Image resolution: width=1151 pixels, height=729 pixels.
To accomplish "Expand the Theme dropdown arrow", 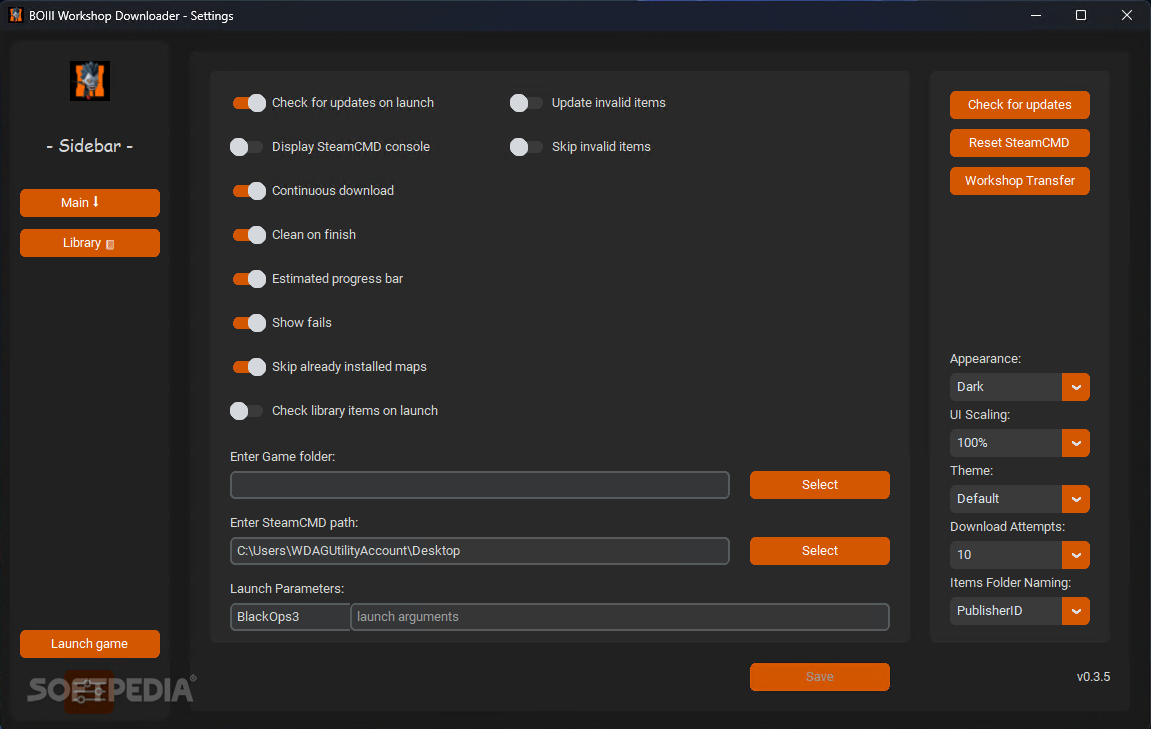I will coord(1076,499).
